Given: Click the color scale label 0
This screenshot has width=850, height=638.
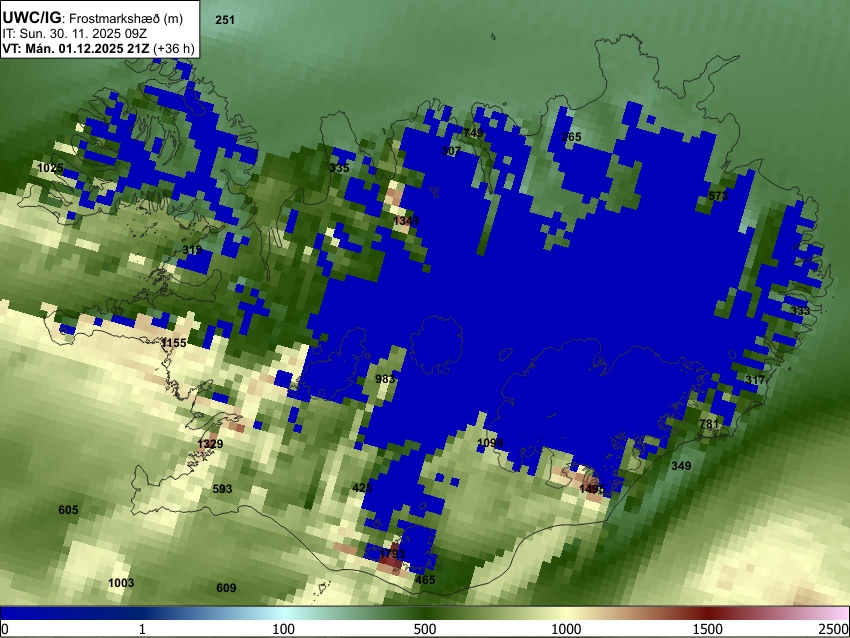Looking at the screenshot, I should (x=5, y=629).
